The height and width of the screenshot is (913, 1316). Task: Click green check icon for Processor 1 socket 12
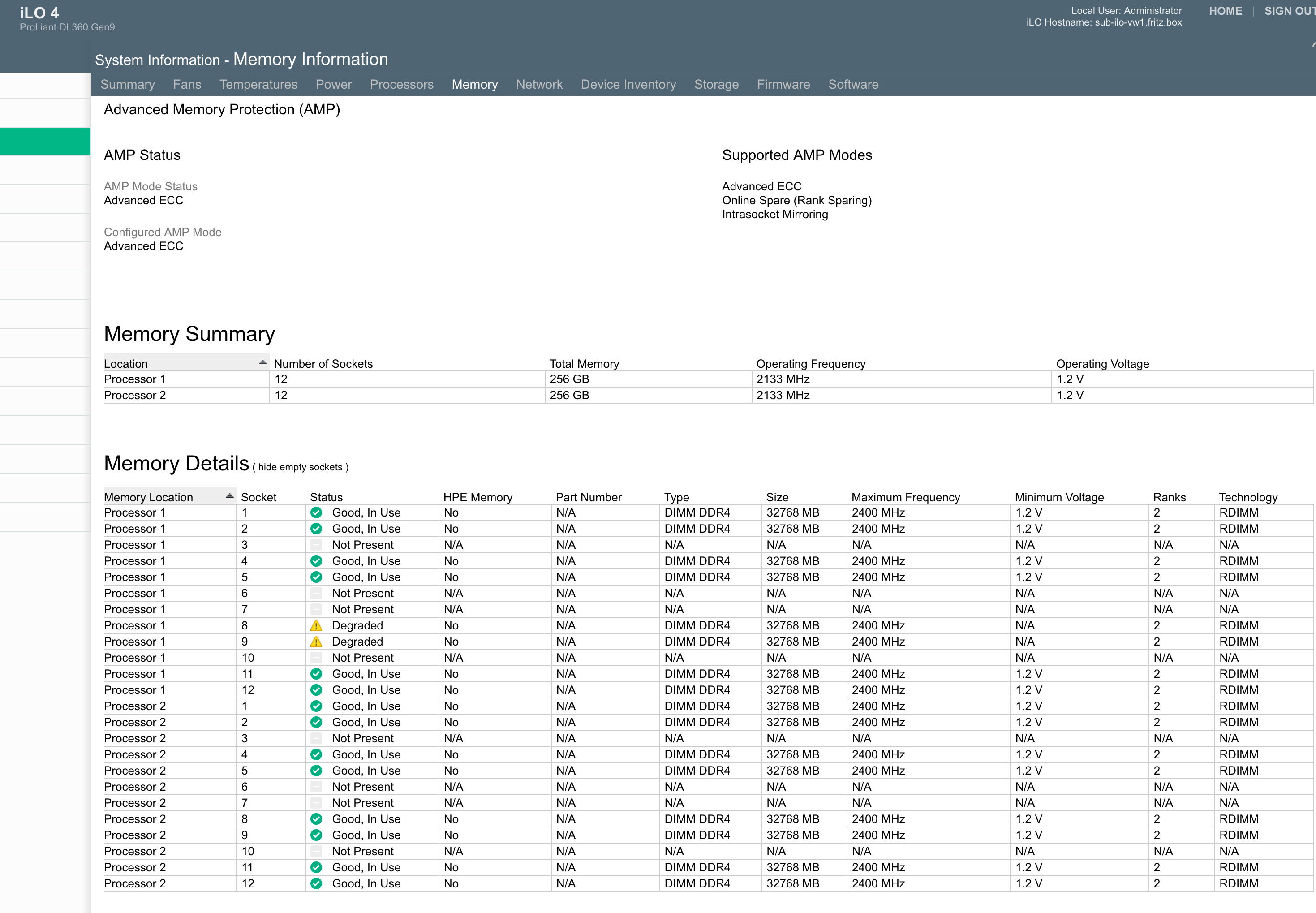coord(316,690)
